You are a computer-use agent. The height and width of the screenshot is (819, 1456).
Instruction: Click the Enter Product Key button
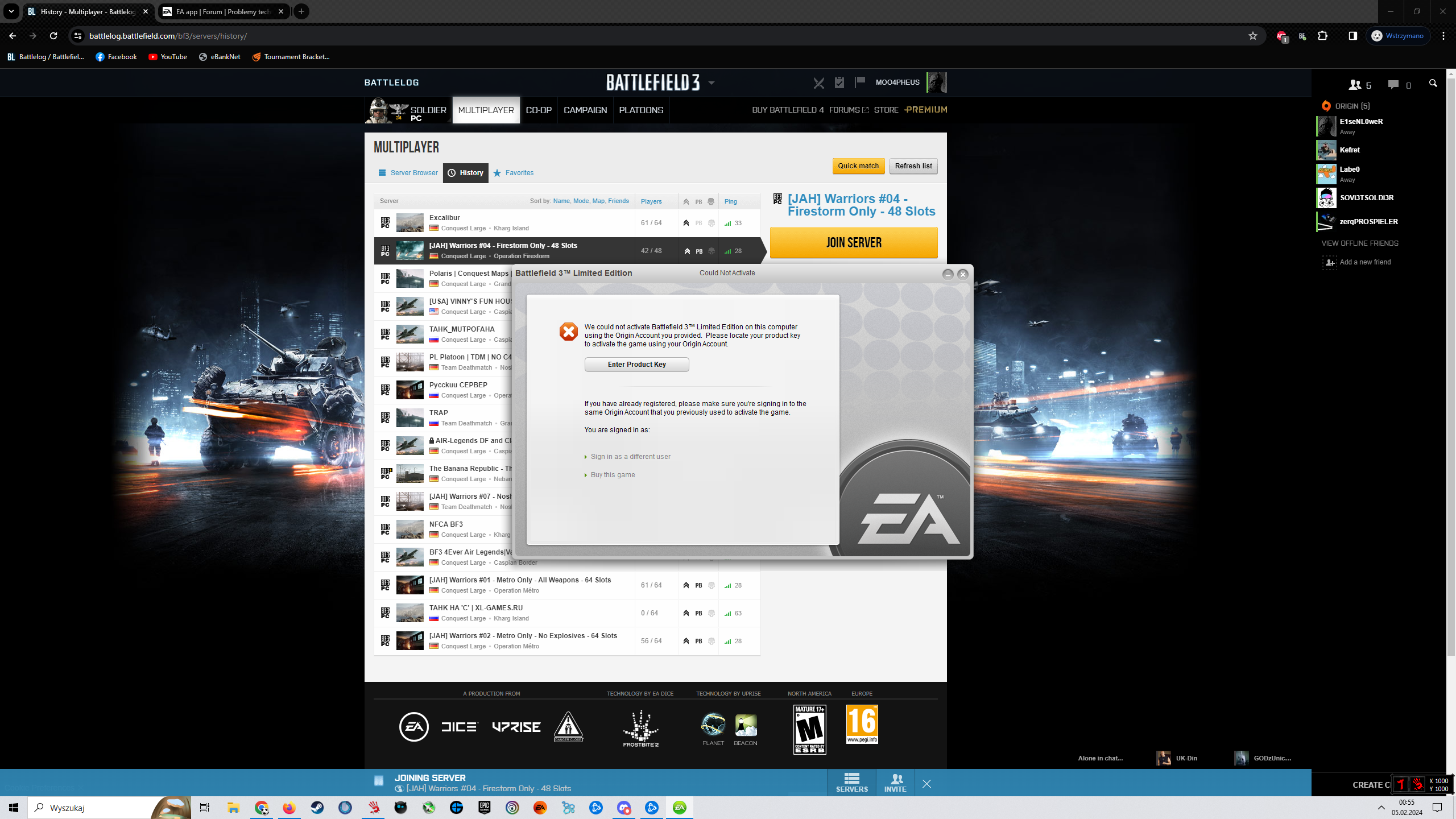(636, 365)
